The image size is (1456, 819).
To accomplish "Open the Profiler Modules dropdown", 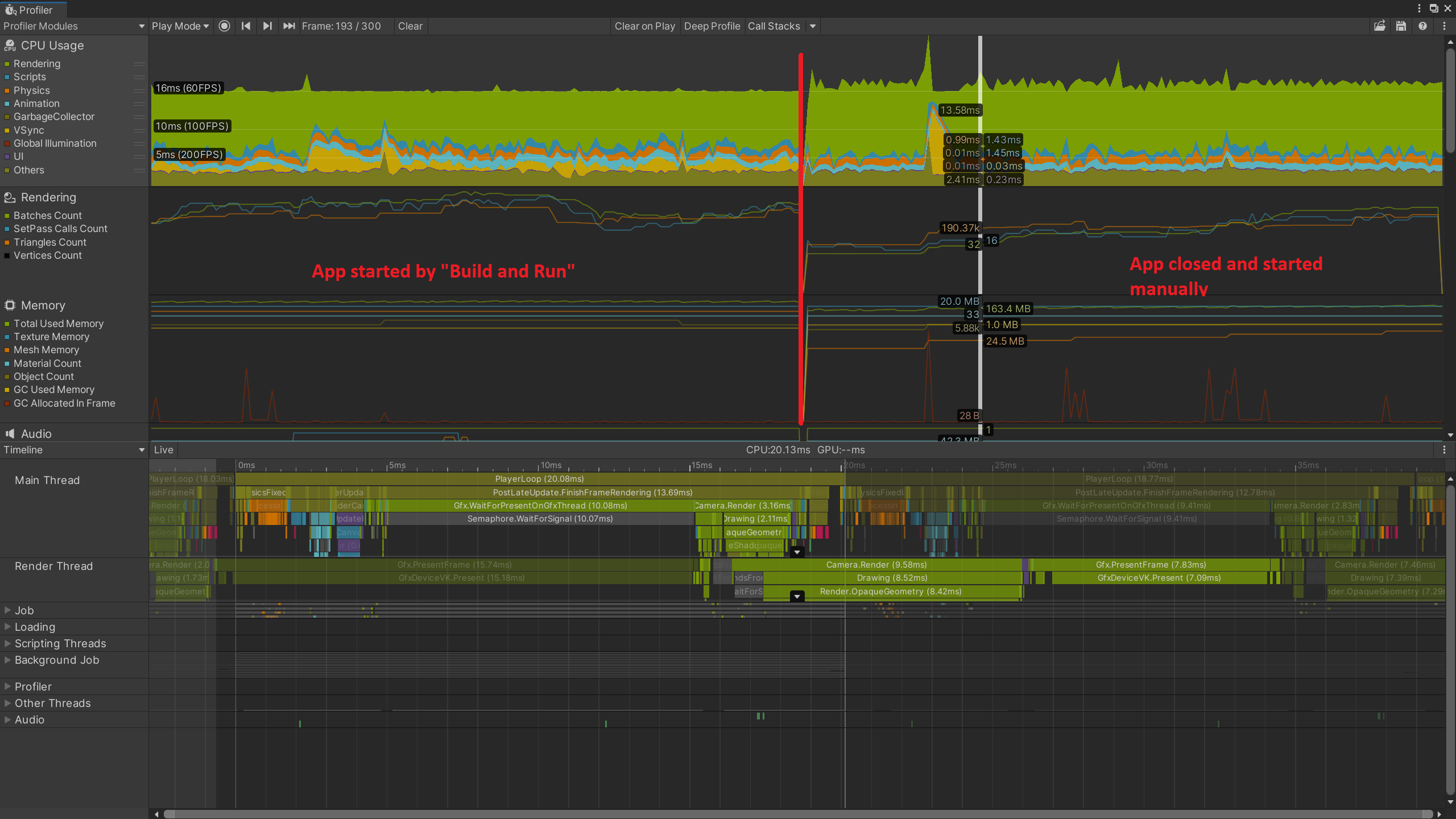I will [74, 26].
